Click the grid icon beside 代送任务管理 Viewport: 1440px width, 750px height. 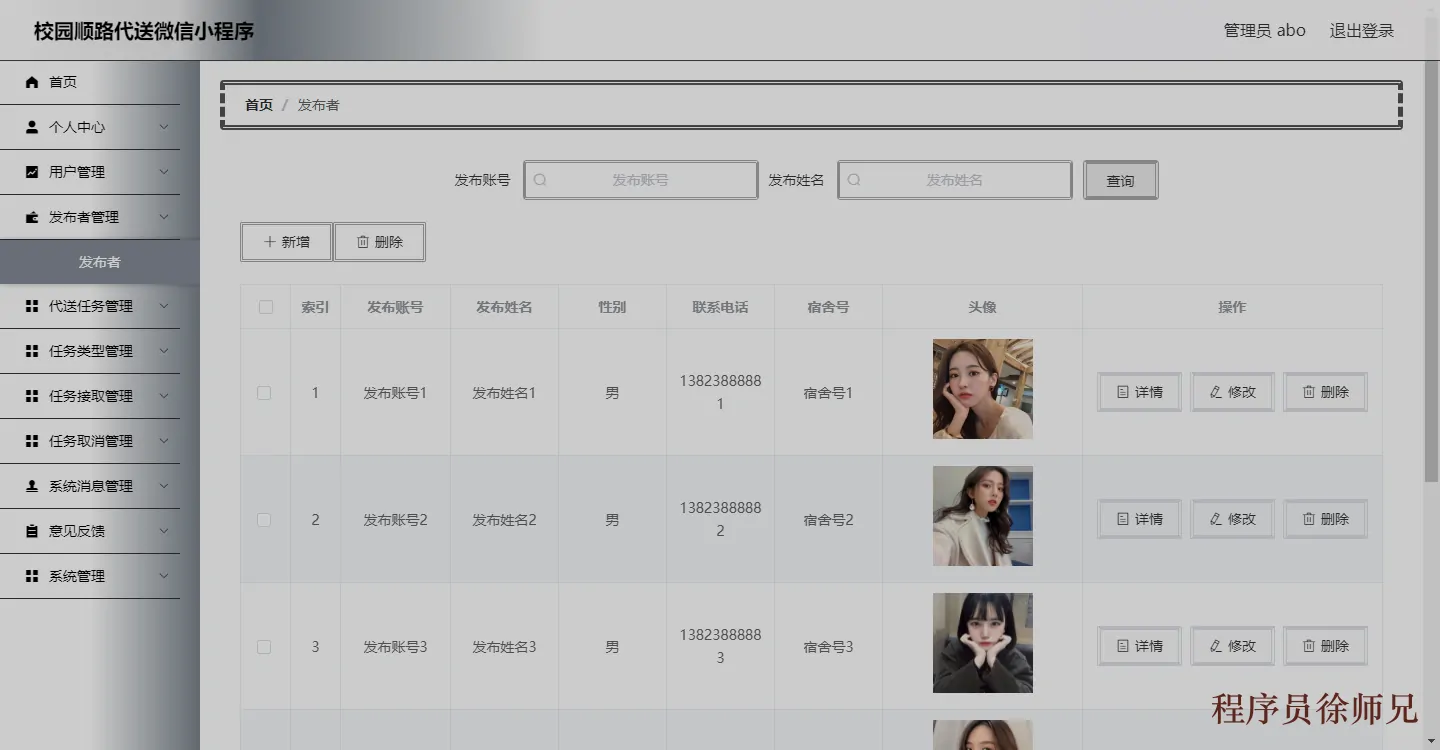pos(32,306)
